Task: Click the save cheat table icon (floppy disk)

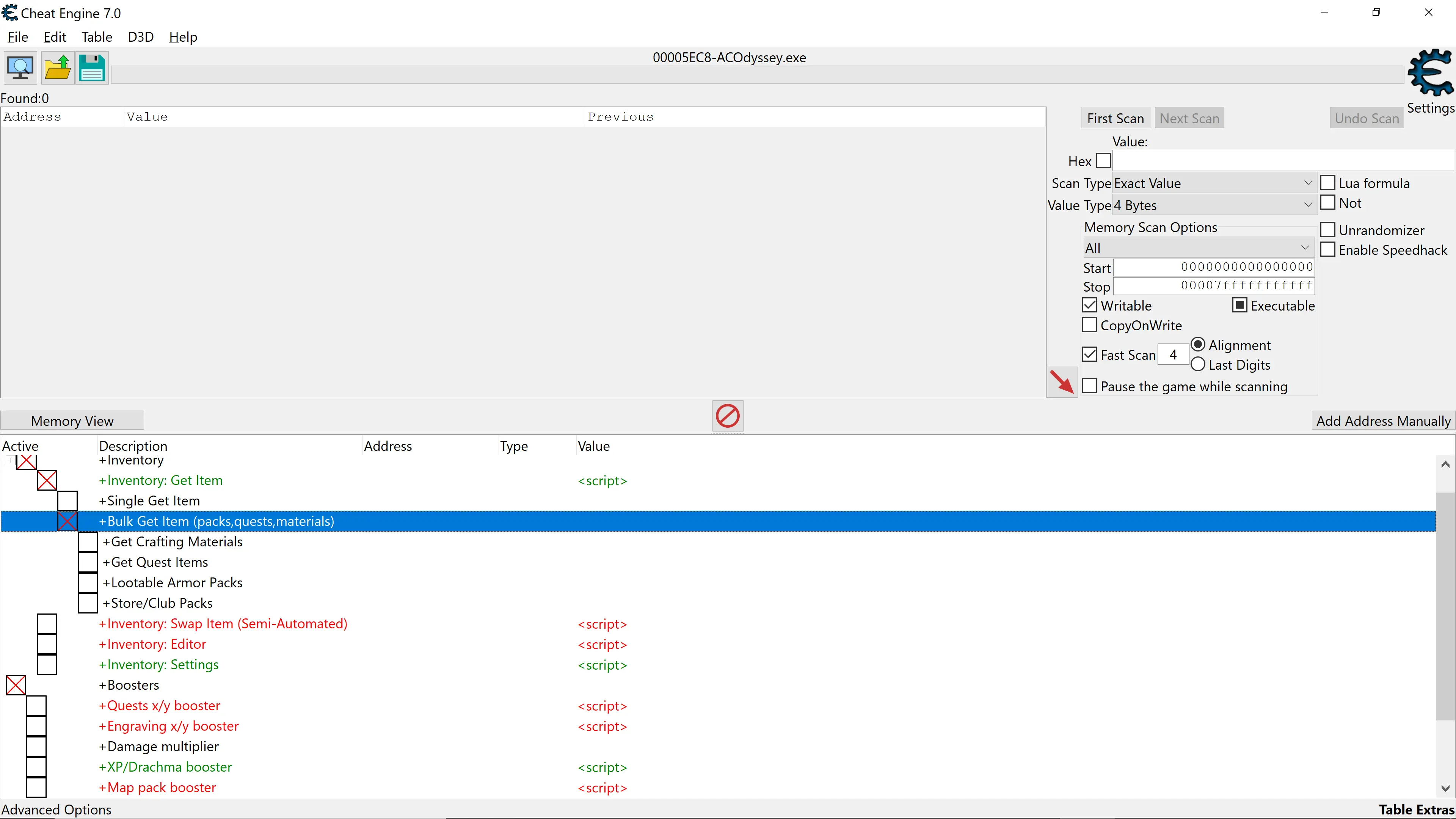Action: pyautogui.click(x=92, y=67)
